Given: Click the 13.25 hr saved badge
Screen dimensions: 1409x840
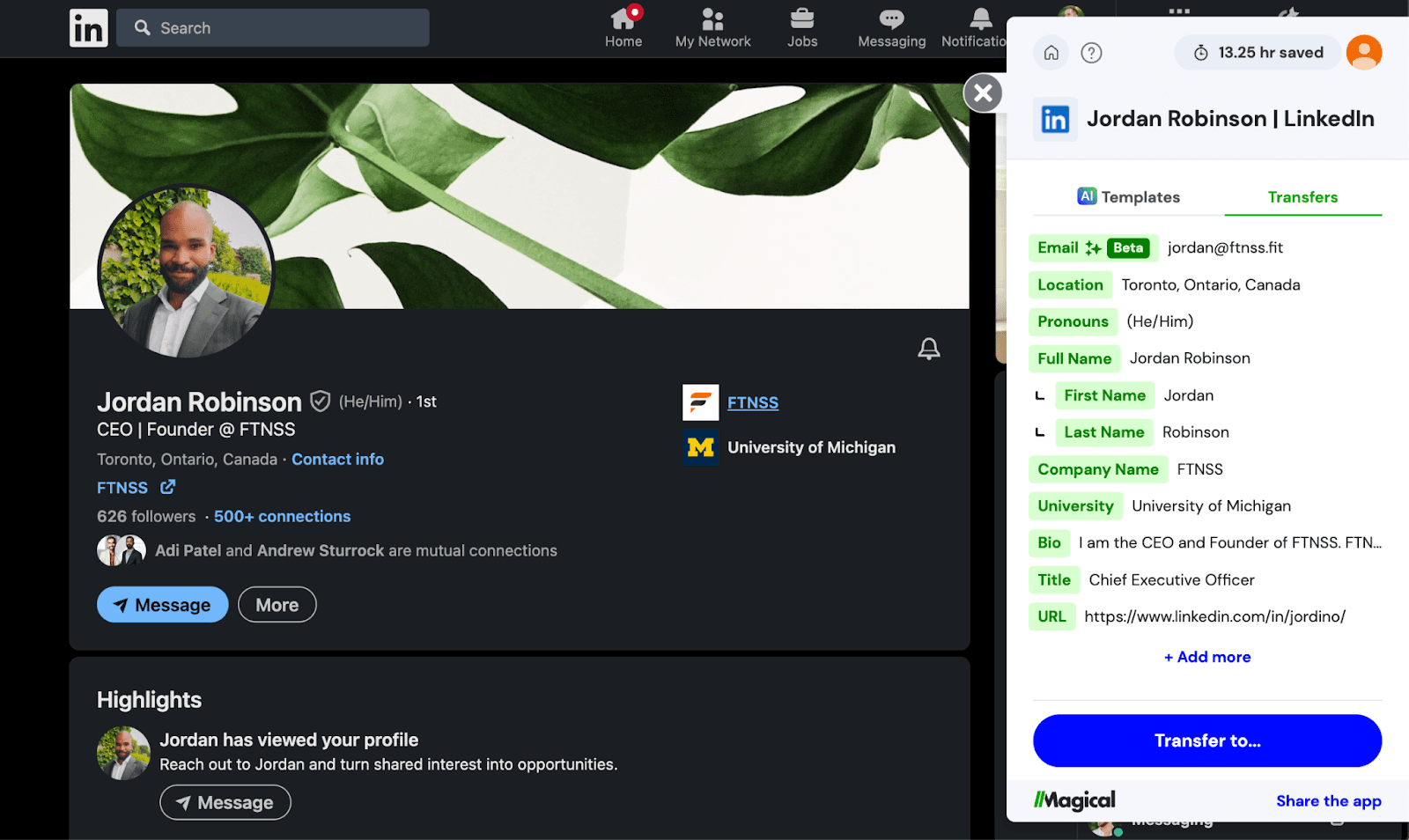Looking at the screenshot, I should click(x=1258, y=53).
